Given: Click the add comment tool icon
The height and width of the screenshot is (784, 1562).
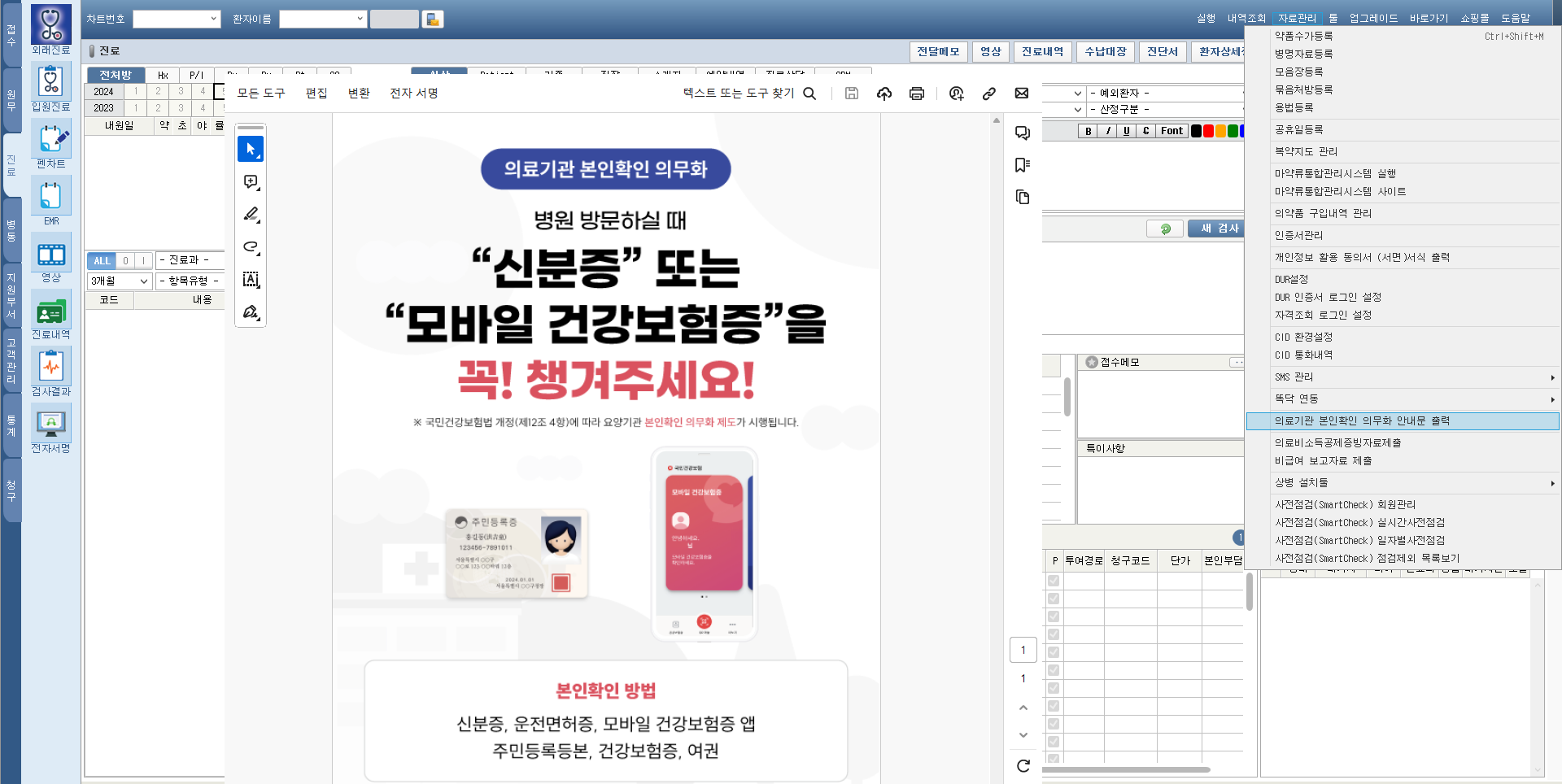Looking at the screenshot, I should click(x=251, y=182).
